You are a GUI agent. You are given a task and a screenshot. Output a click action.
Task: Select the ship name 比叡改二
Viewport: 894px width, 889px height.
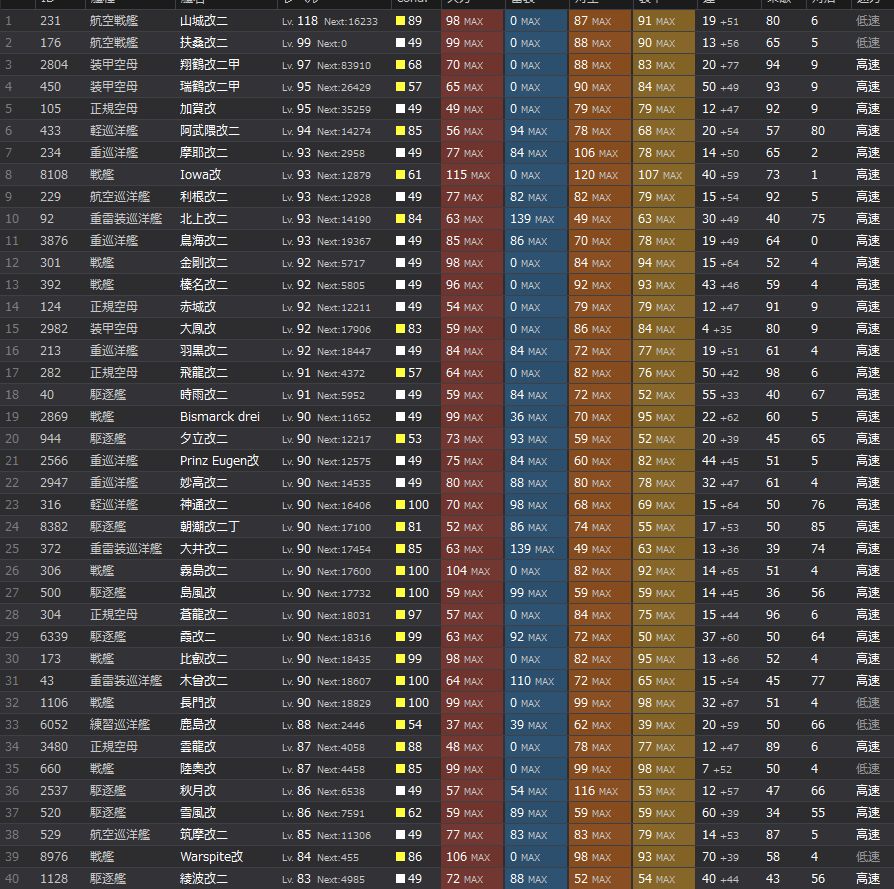pyautogui.click(x=204, y=659)
